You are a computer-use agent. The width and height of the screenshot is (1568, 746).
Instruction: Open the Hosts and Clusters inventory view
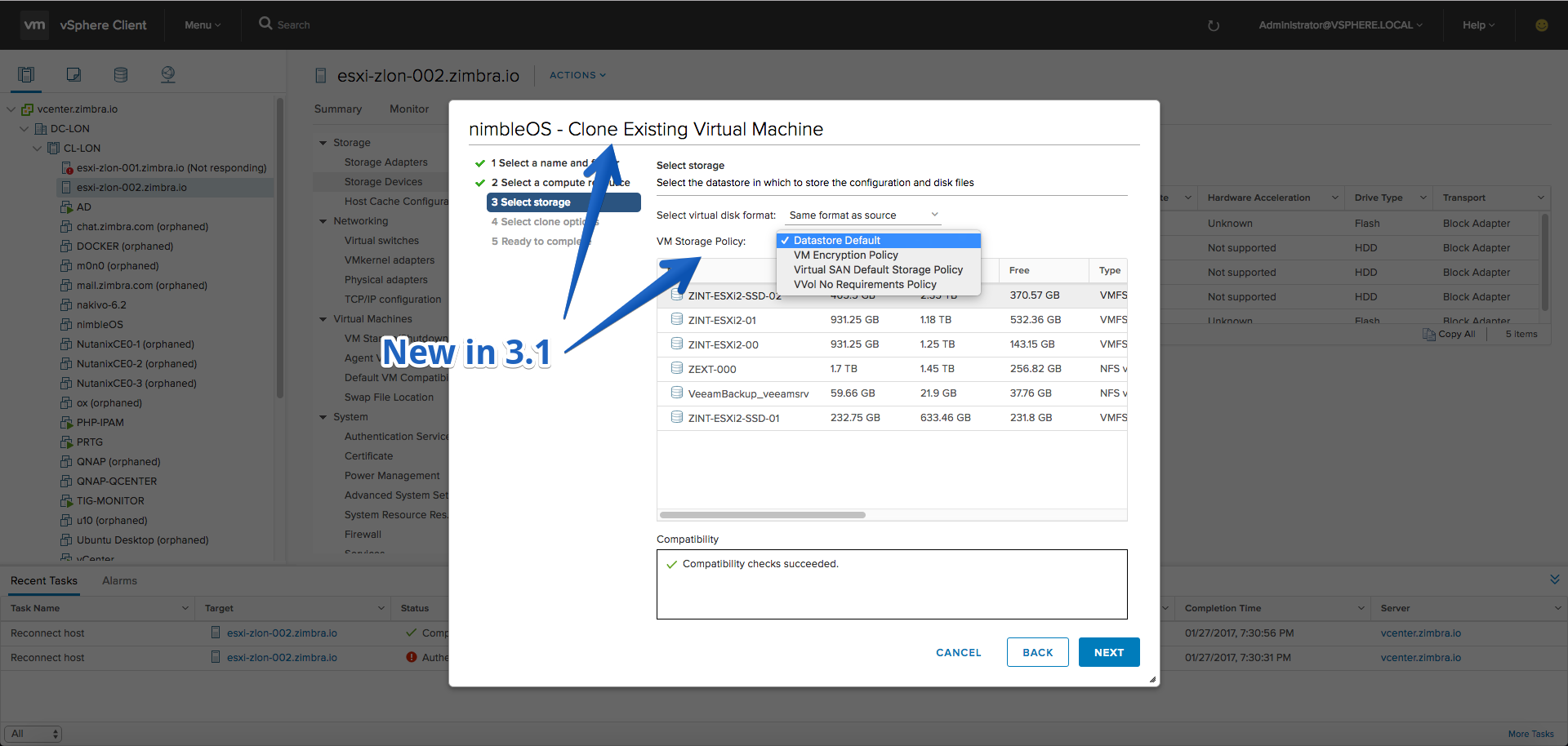click(x=26, y=75)
